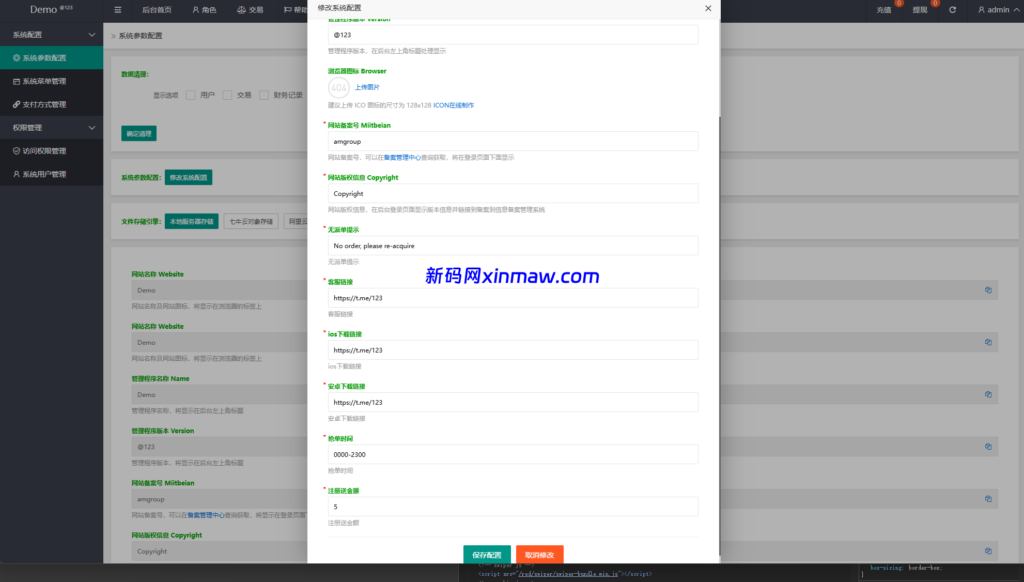Image resolution: width=1024 pixels, height=582 pixels.
Task: Click the scales icon for 交易 in top navbar
Action: (242, 10)
